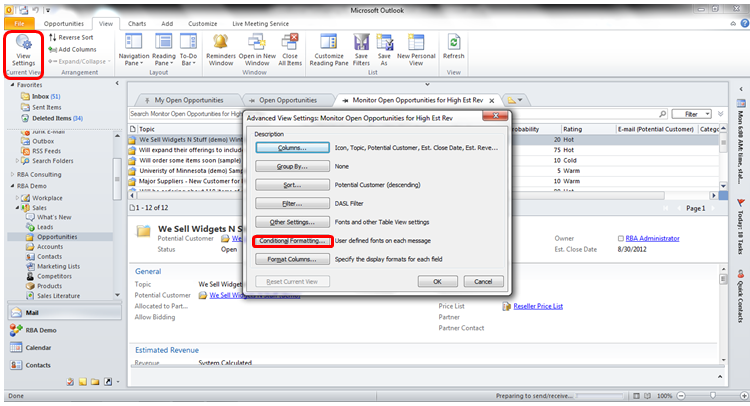Open the File tab
The width and height of the screenshot is (750, 406).
(19, 23)
